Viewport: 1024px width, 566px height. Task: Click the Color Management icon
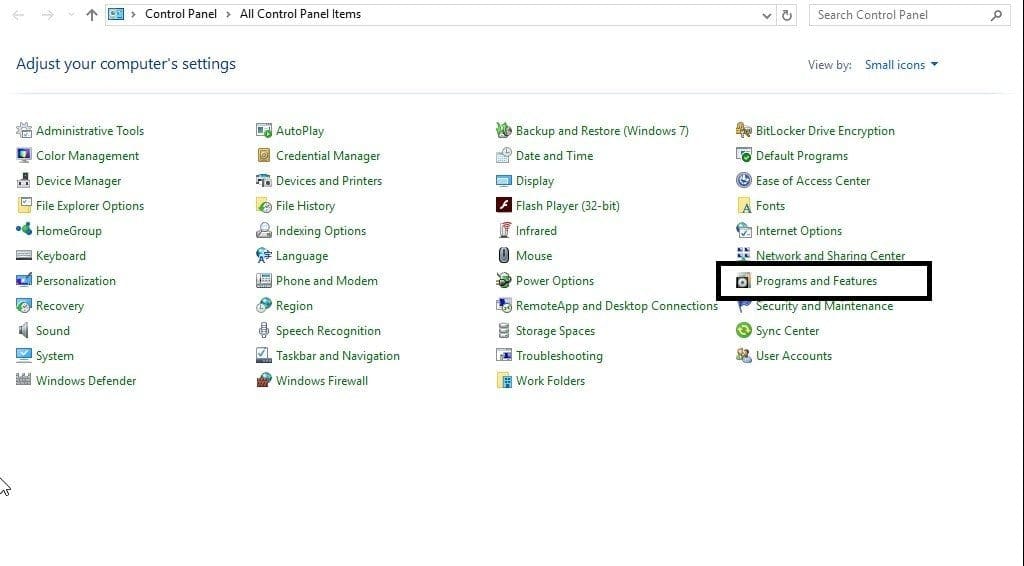click(24, 155)
